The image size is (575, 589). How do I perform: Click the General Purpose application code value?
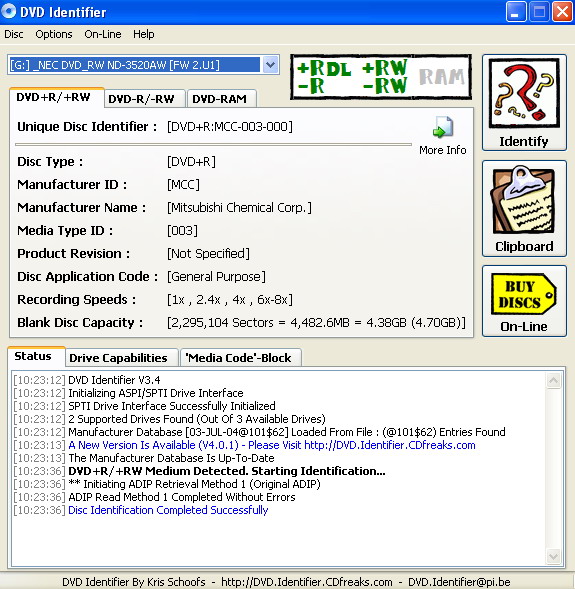217,277
